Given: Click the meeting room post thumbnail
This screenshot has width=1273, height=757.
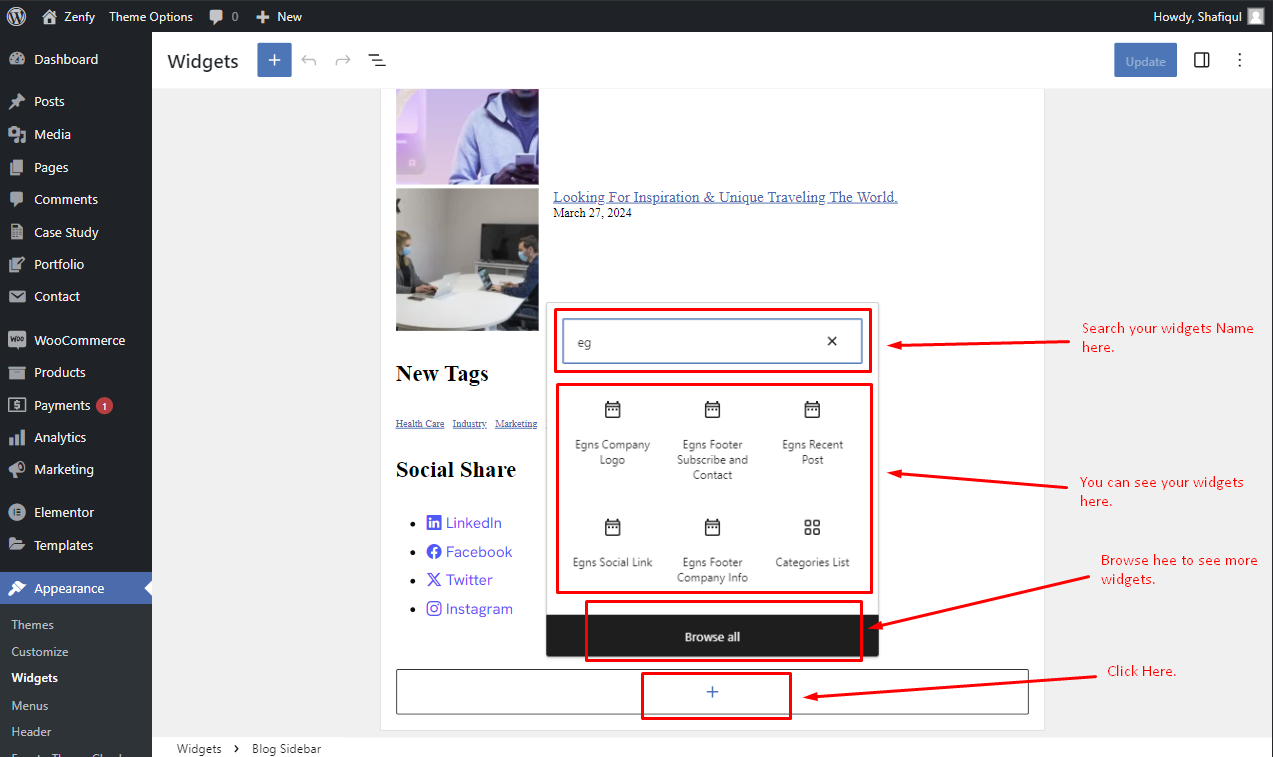Looking at the screenshot, I should pos(467,259).
